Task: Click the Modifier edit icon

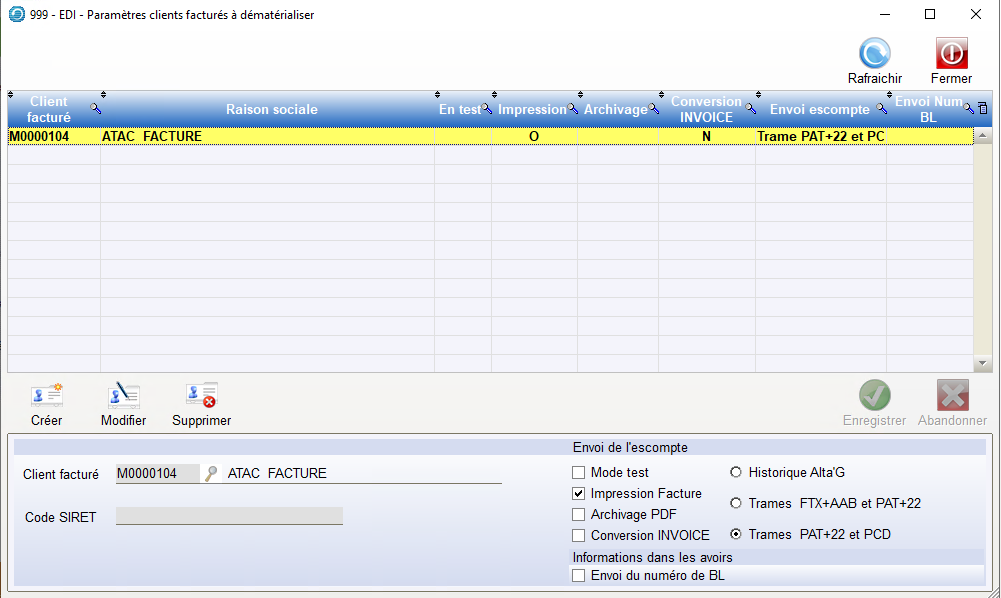Action: tap(123, 396)
